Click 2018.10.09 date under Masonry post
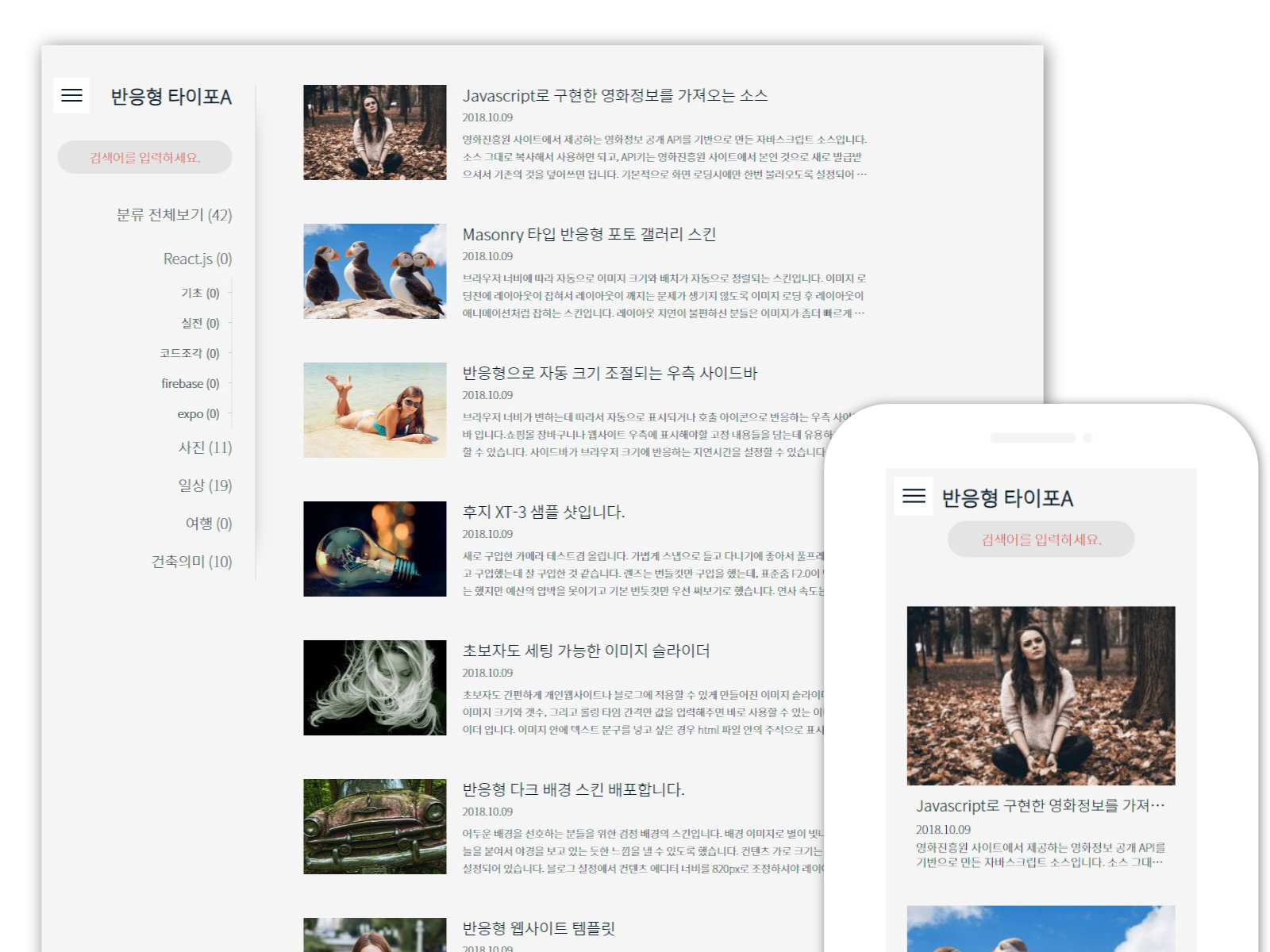Viewport: 1270px width, 952px height. click(x=487, y=256)
